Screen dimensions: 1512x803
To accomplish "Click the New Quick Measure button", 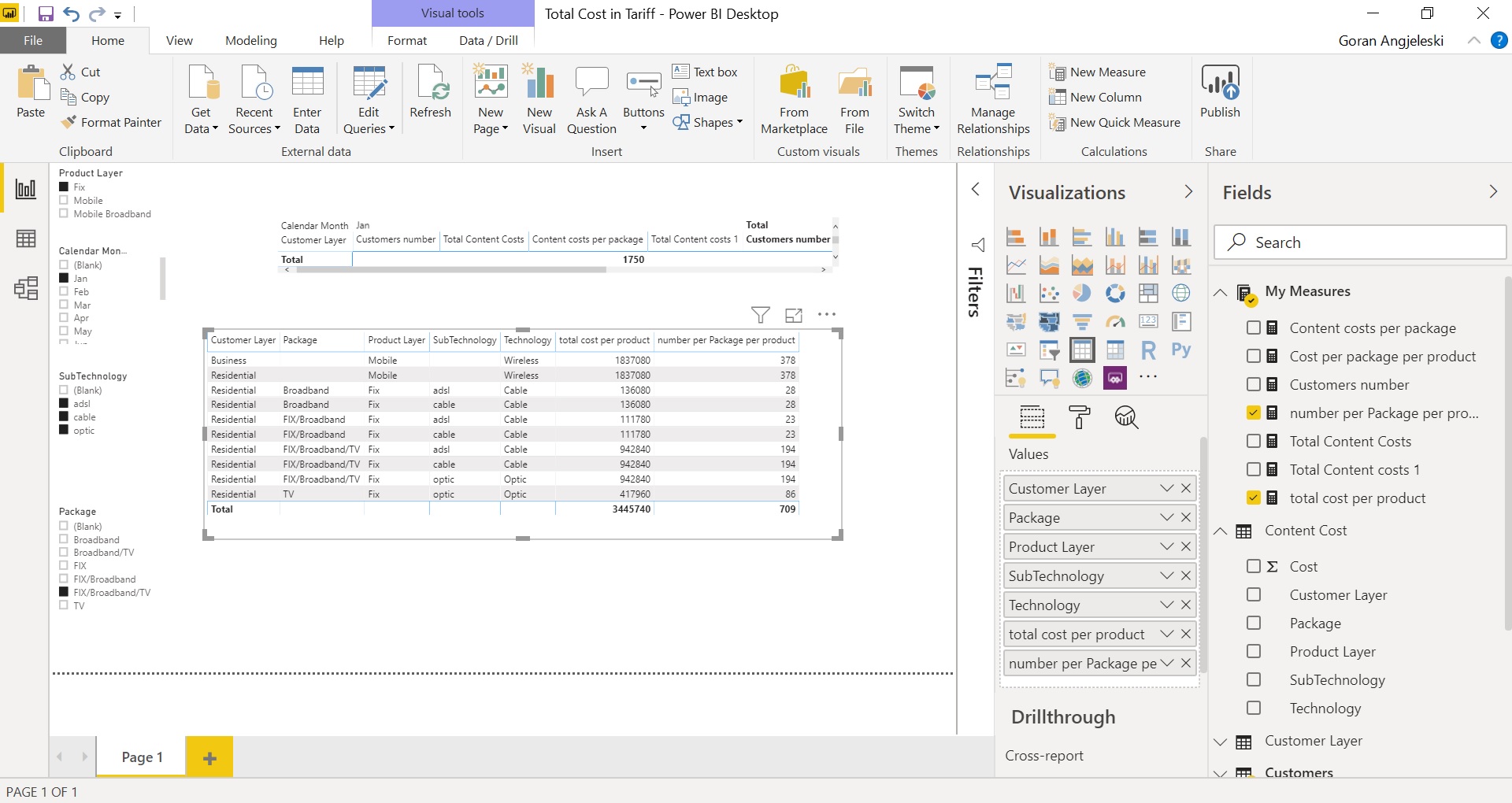I will pyautogui.click(x=1114, y=122).
